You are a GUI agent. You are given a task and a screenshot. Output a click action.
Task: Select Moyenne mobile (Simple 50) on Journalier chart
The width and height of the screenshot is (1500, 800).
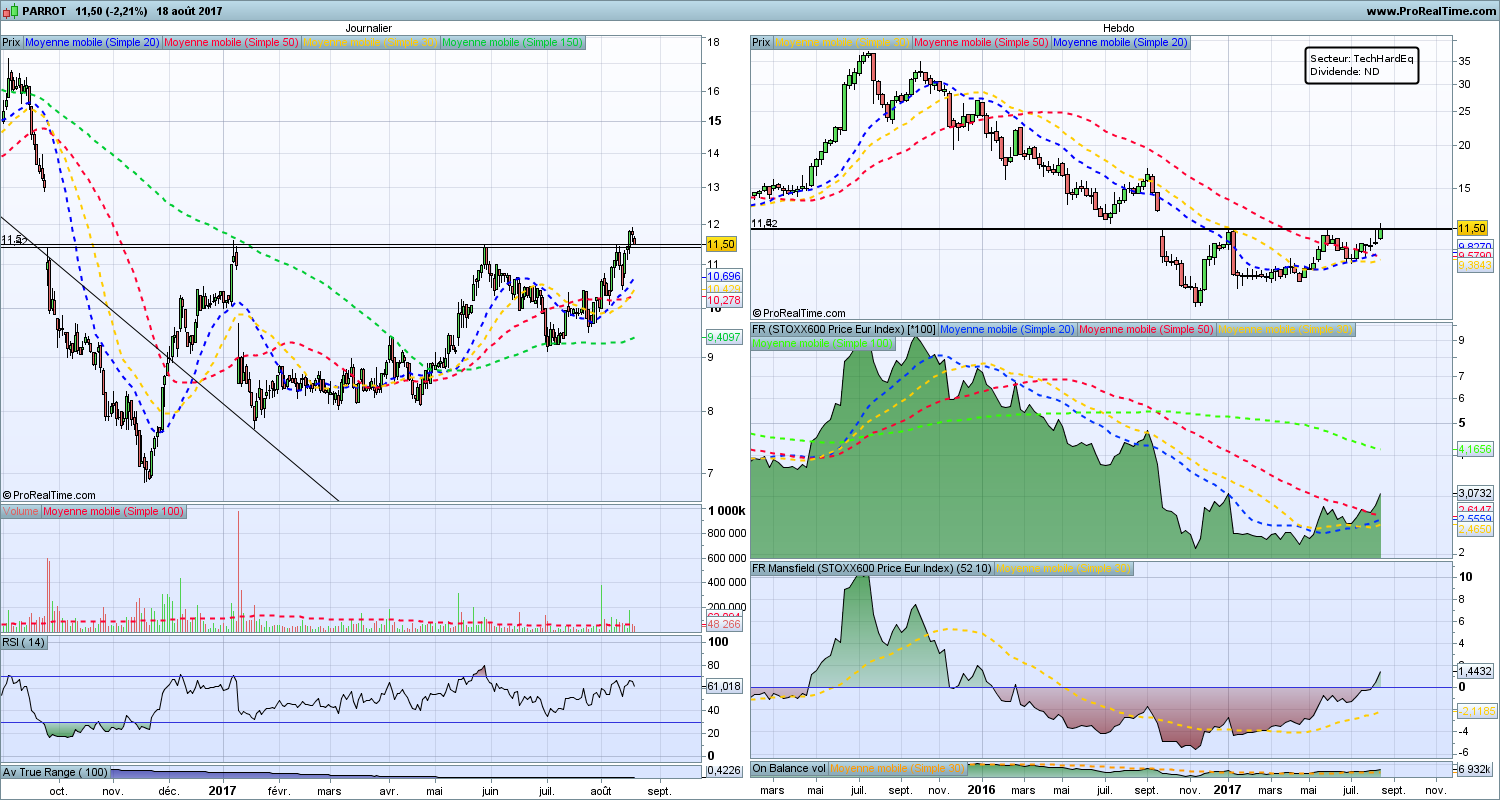(x=230, y=43)
